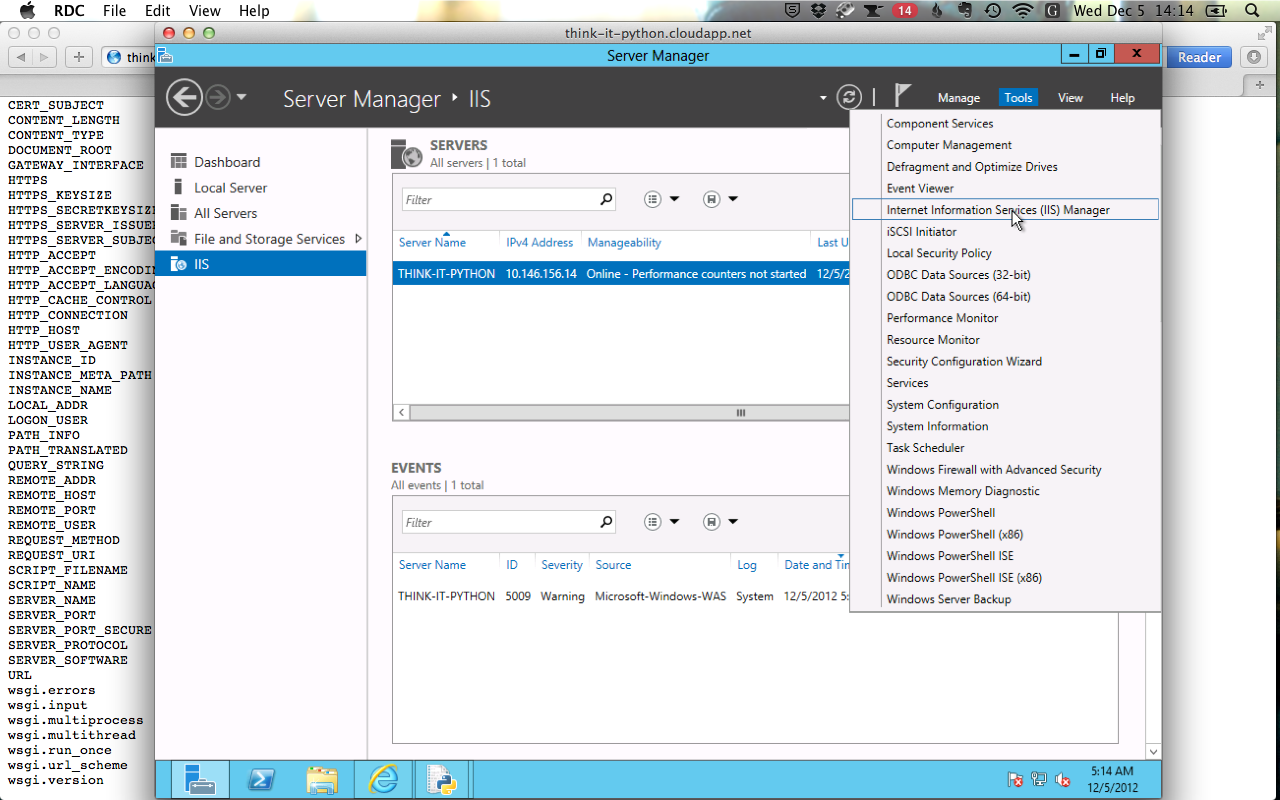Open the navigation history dropdown arrow
Viewport: 1280px width, 800px height.
point(242,98)
